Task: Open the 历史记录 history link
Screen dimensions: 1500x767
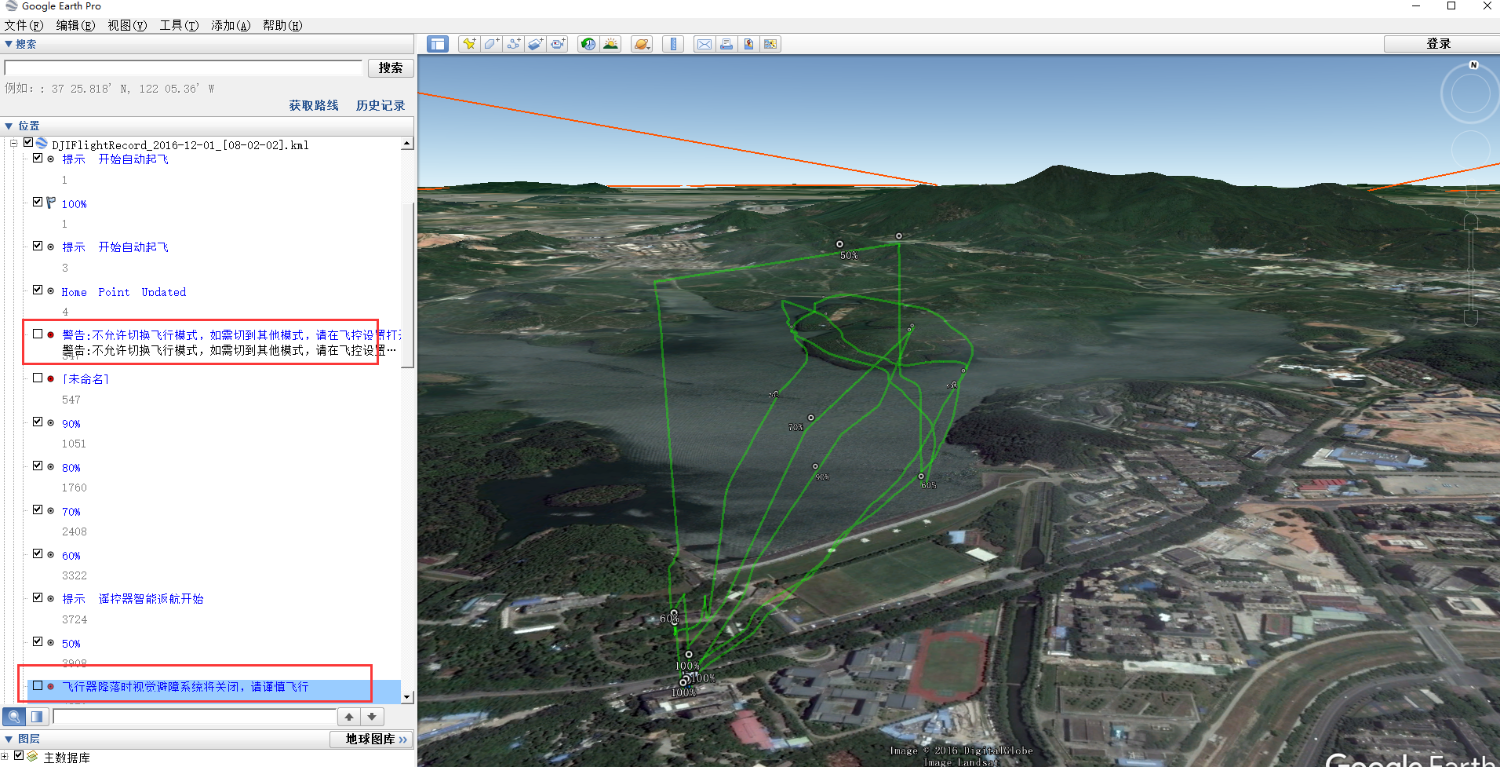Action: (381, 105)
